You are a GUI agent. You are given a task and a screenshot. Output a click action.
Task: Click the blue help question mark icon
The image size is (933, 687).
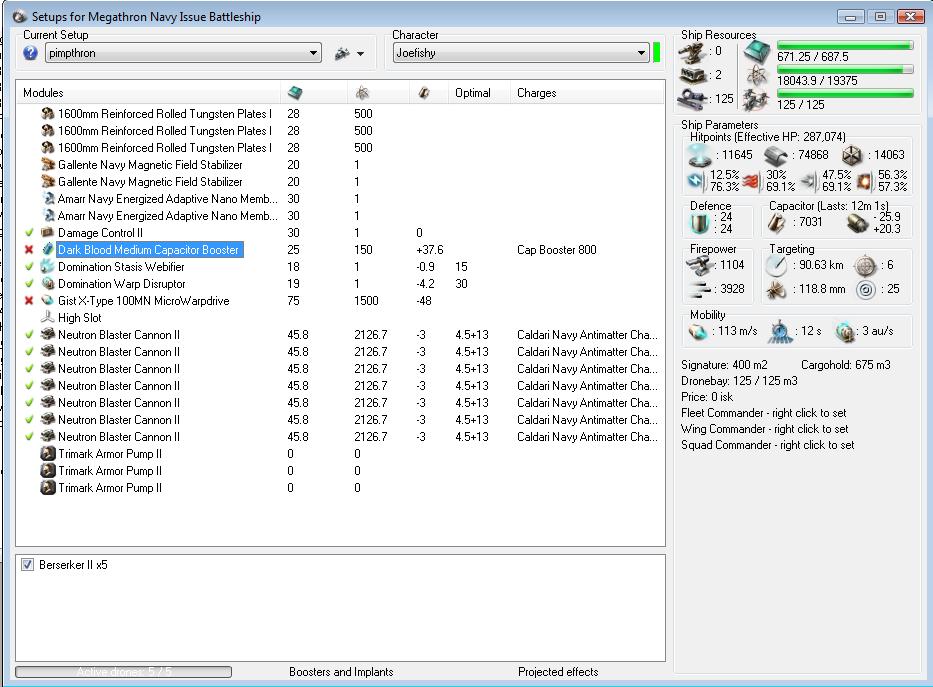tap(30, 53)
